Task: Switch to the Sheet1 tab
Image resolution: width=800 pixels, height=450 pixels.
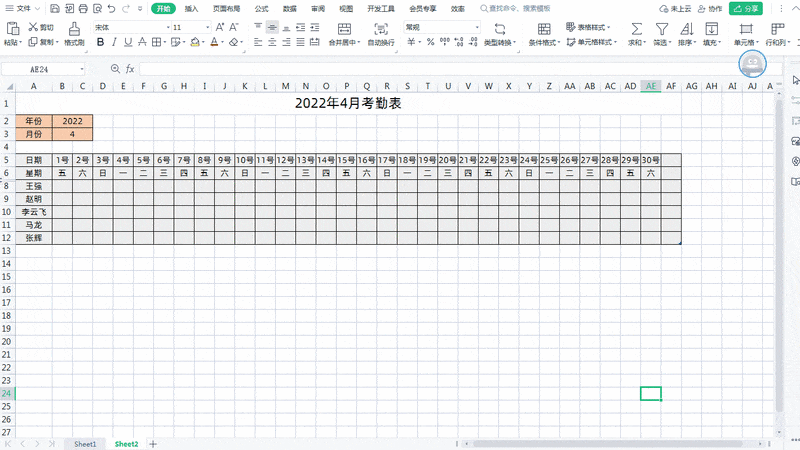Action: click(x=85, y=444)
